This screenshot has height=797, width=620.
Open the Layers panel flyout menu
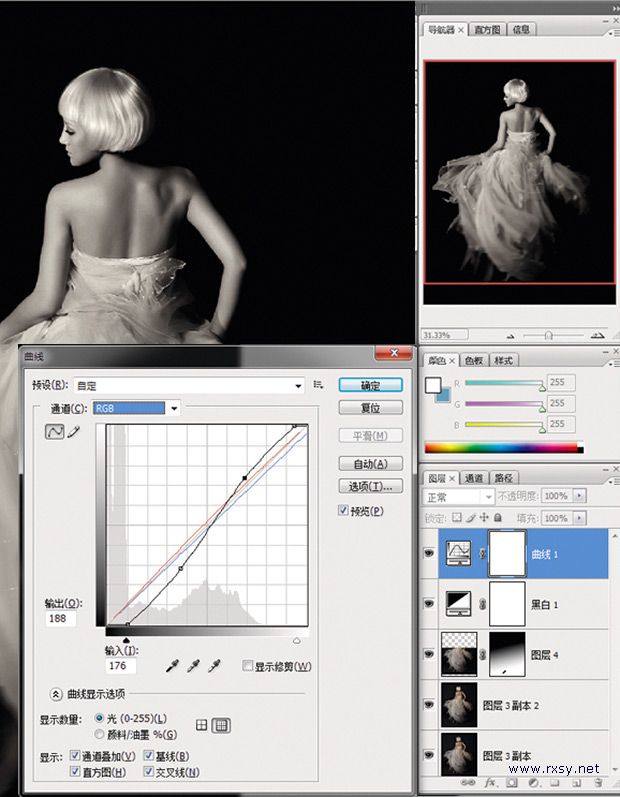pyautogui.click(x=612, y=481)
